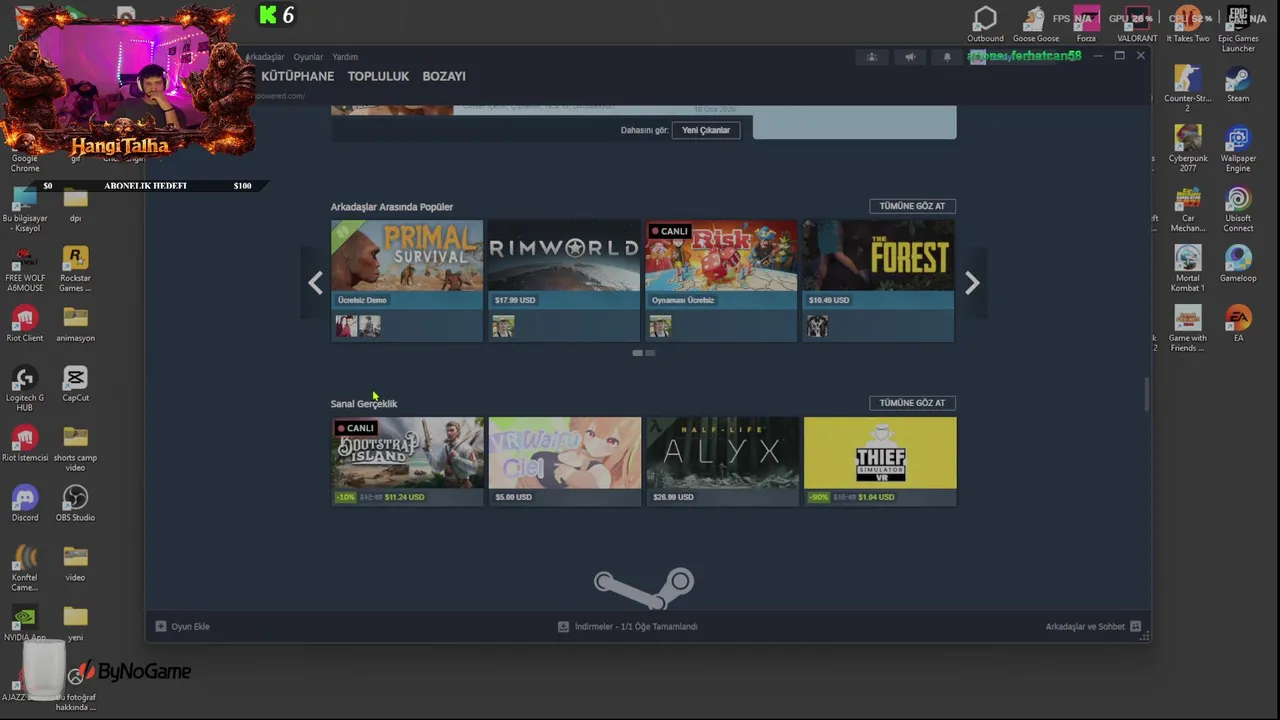Open Epic Games Launcher desktop shortcut

click(x=1238, y=29)
